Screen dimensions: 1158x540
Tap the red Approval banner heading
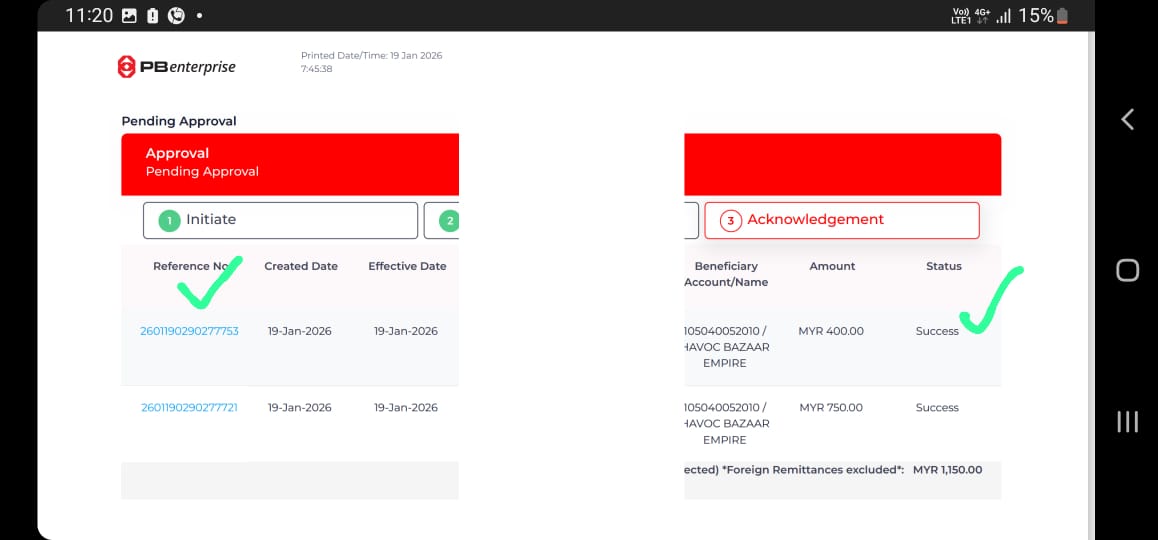tap(177, 153)
